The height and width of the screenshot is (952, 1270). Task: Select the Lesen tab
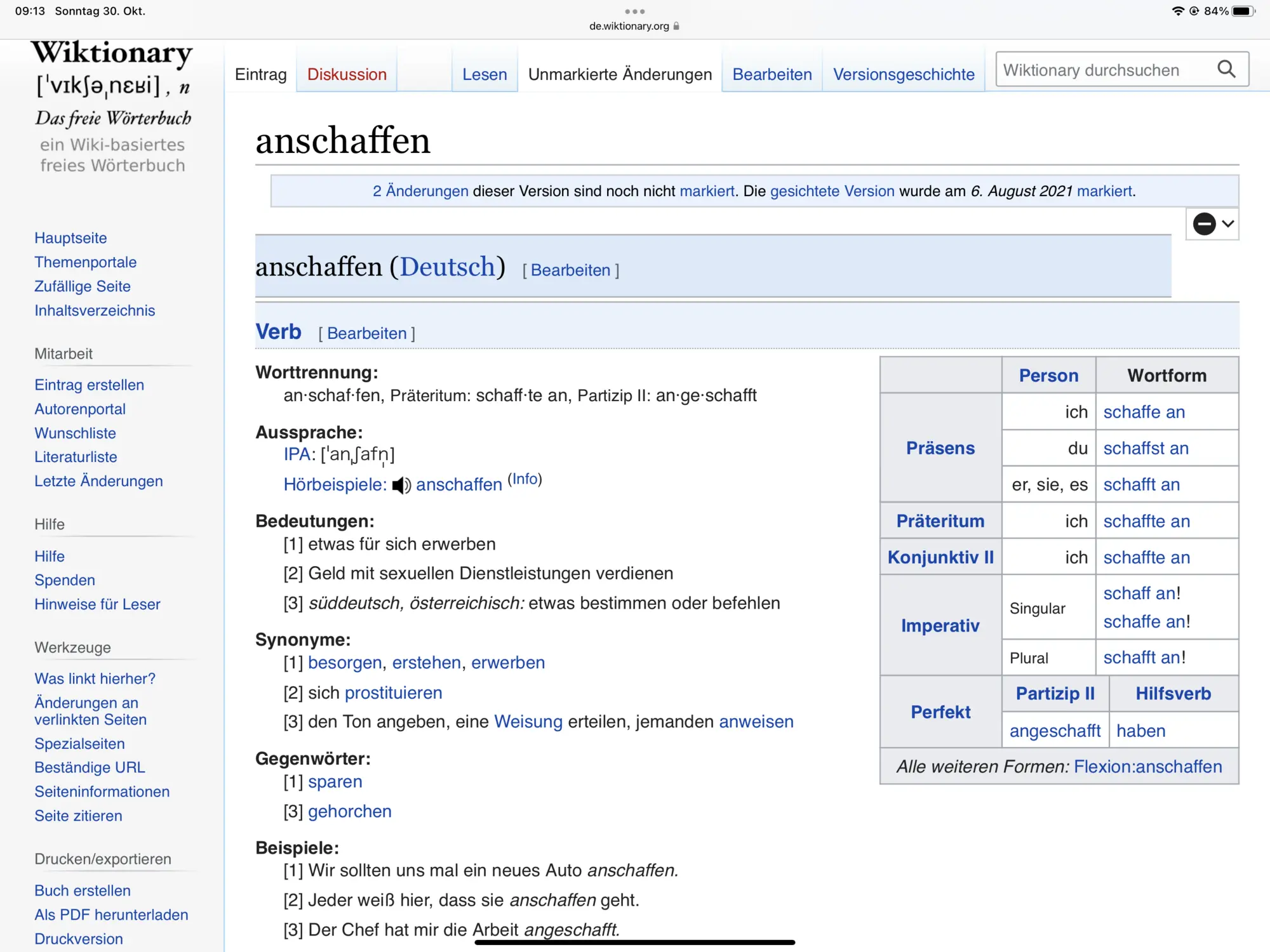point(485,74)
